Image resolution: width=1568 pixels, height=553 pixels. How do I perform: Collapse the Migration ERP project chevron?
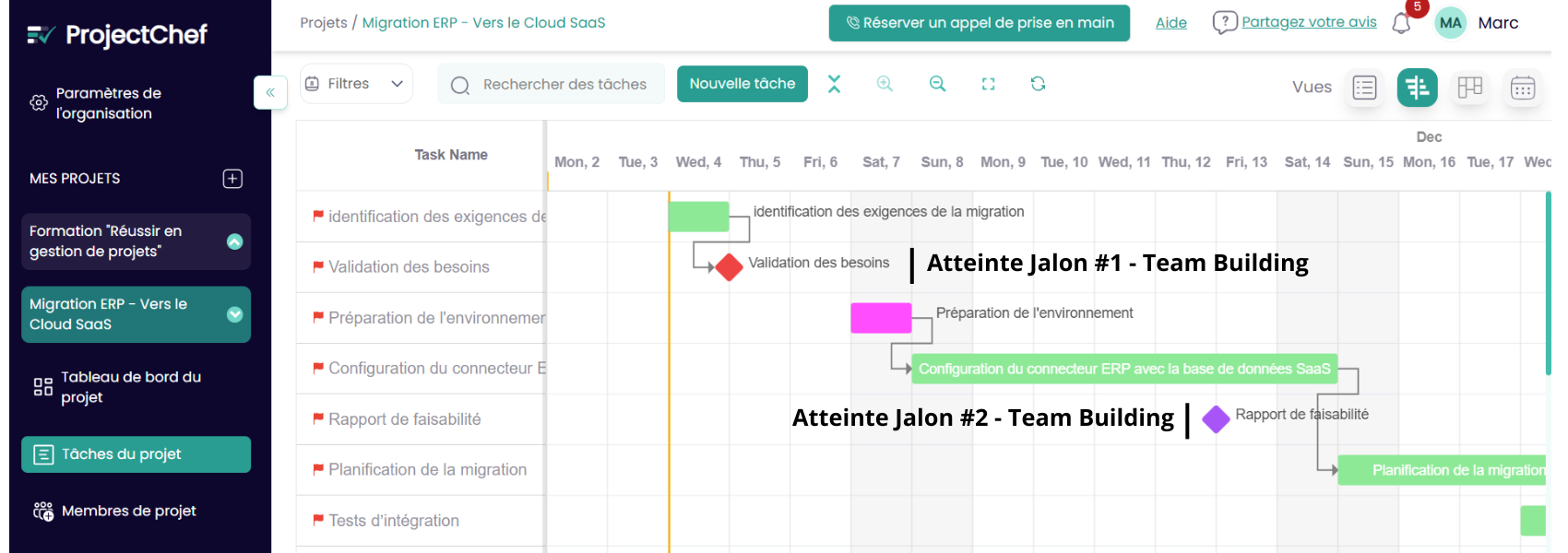235,314
